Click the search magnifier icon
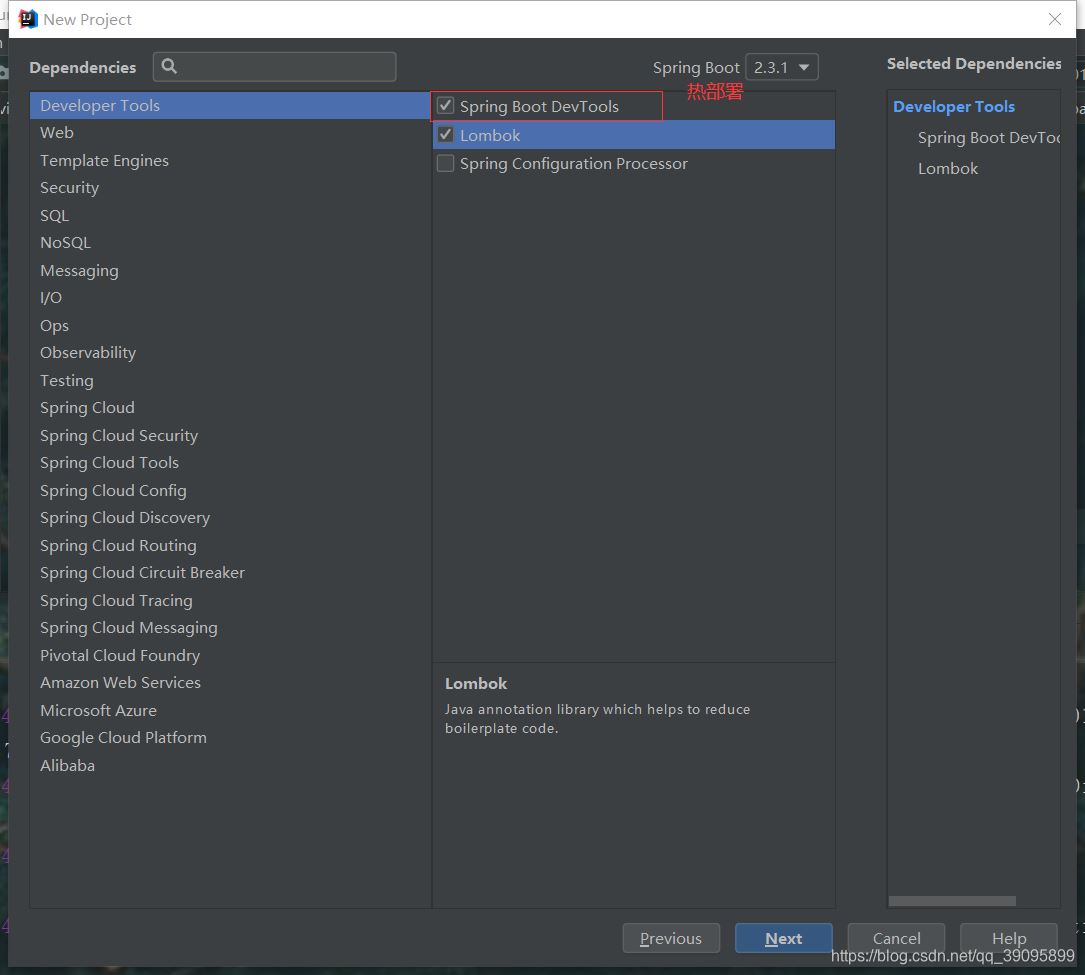 point(169,66)
